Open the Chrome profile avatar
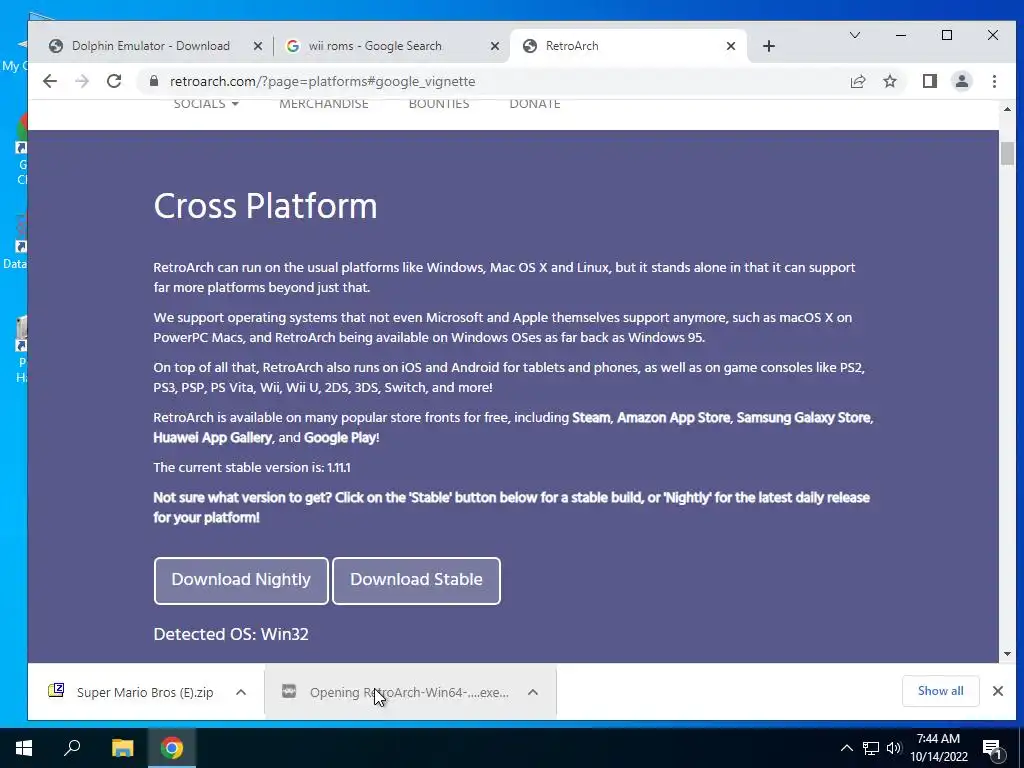Image resolution: width=1024 pixels, height=768 pixels. [x=961, y=81]
